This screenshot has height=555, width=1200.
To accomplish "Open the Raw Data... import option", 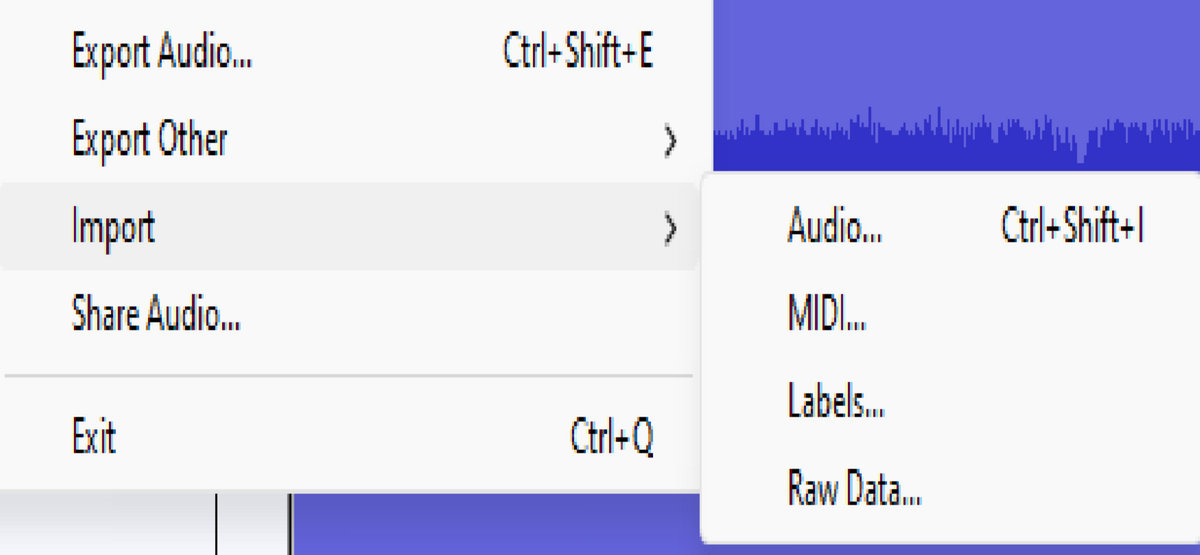I will pyautogui.click(x=854, y=489).
